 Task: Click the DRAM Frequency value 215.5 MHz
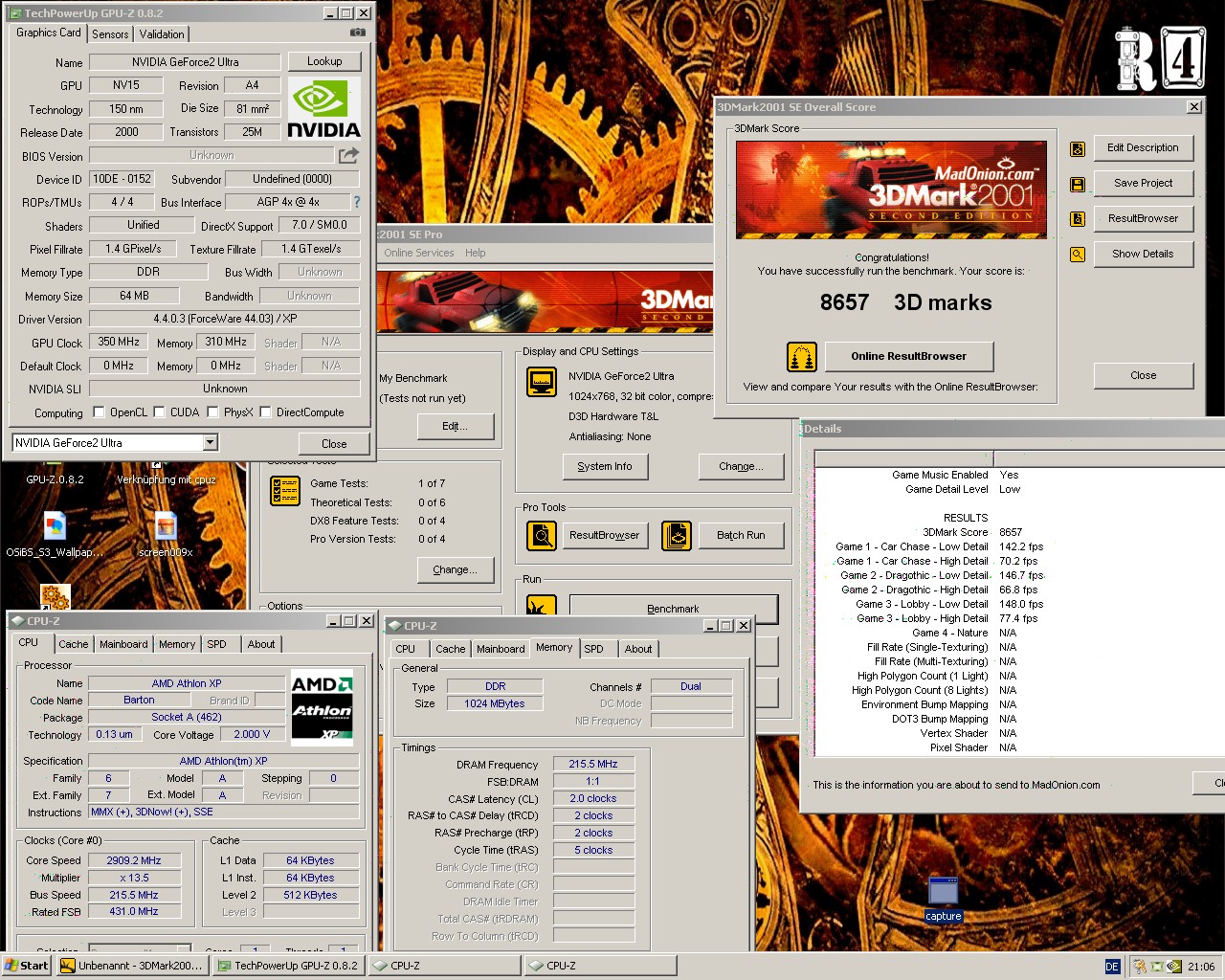pyautogui.click(x=593, y=764)
